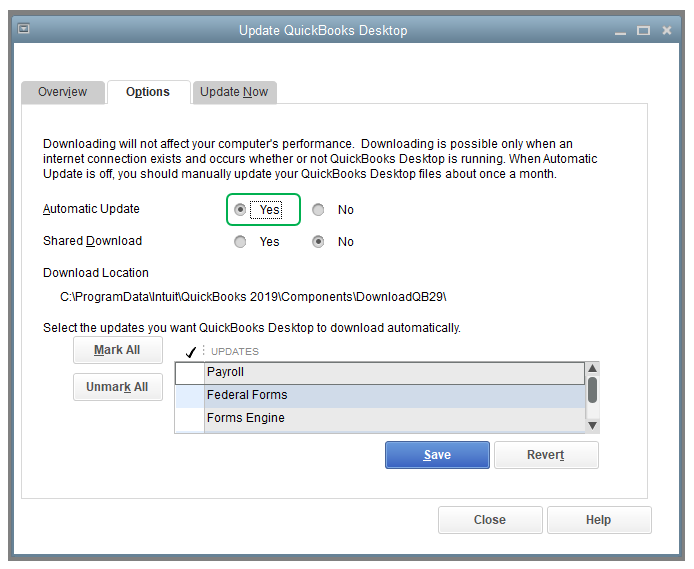Open the window system menu icon
The width and height of the screenshot is (694, 569).
(23, 29)
